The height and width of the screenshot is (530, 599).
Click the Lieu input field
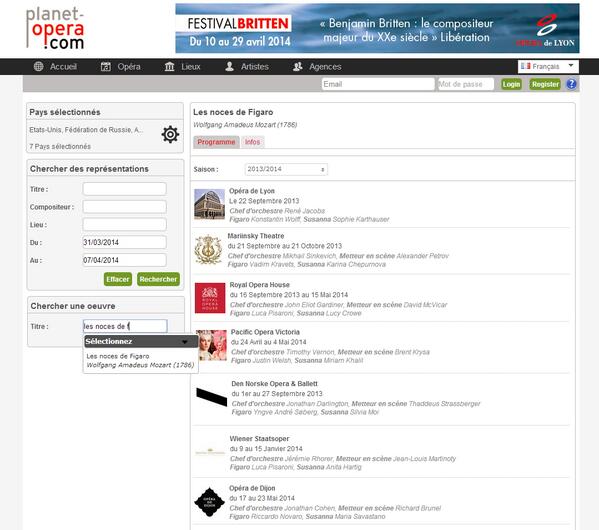click(125, 224)
